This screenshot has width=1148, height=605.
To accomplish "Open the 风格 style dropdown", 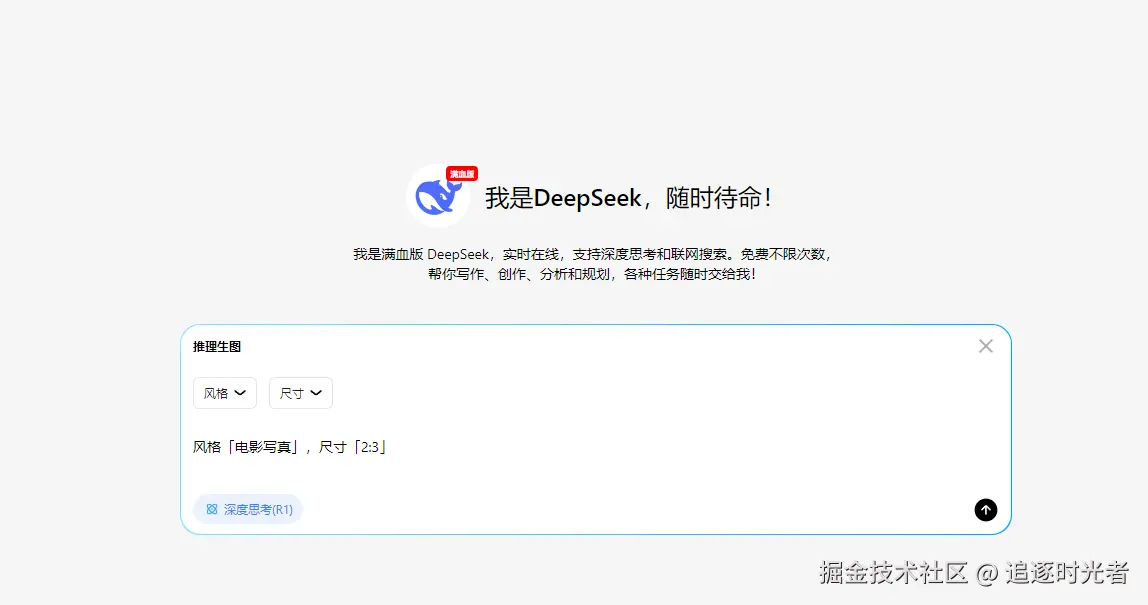I will click(x=225, y=393).
